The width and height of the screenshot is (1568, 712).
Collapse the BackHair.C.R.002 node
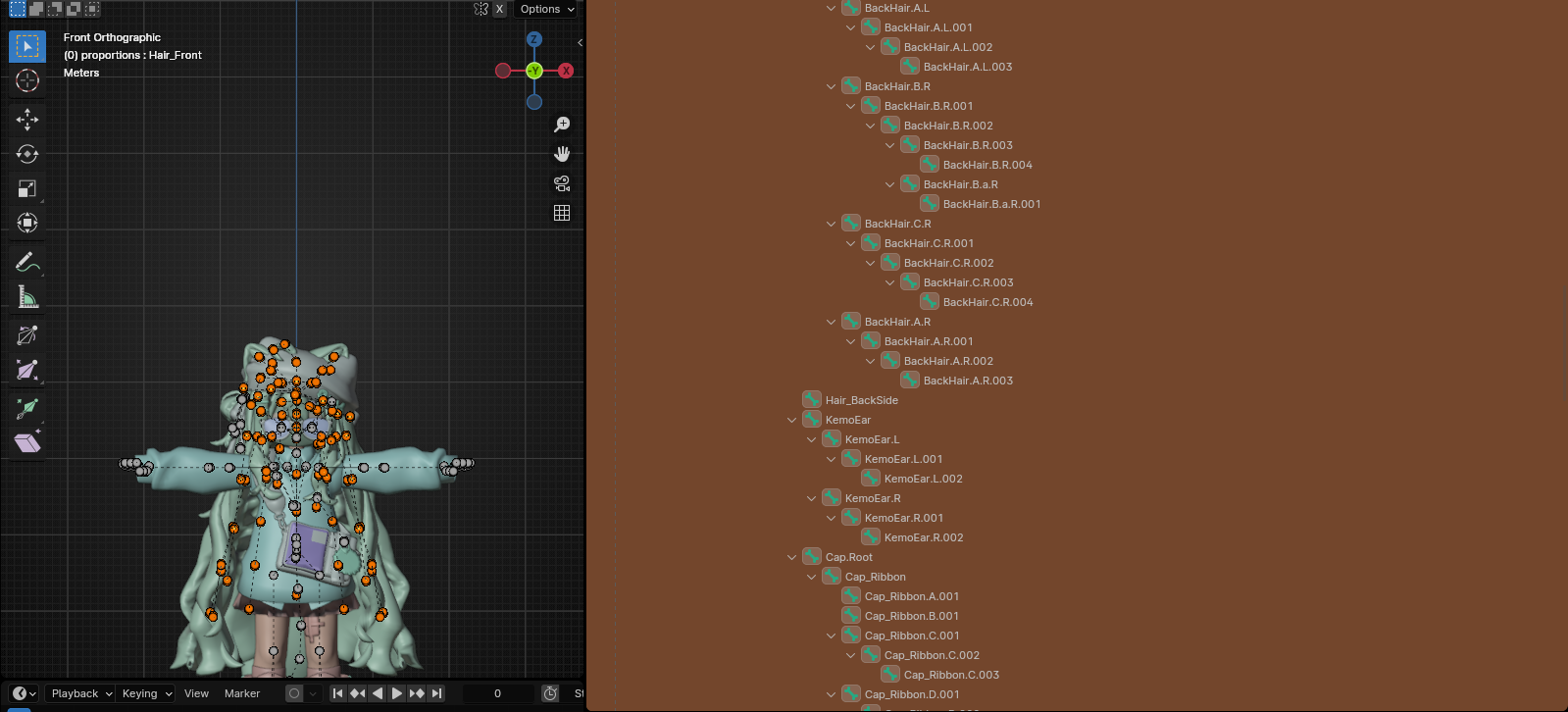(x=871, y=263)
